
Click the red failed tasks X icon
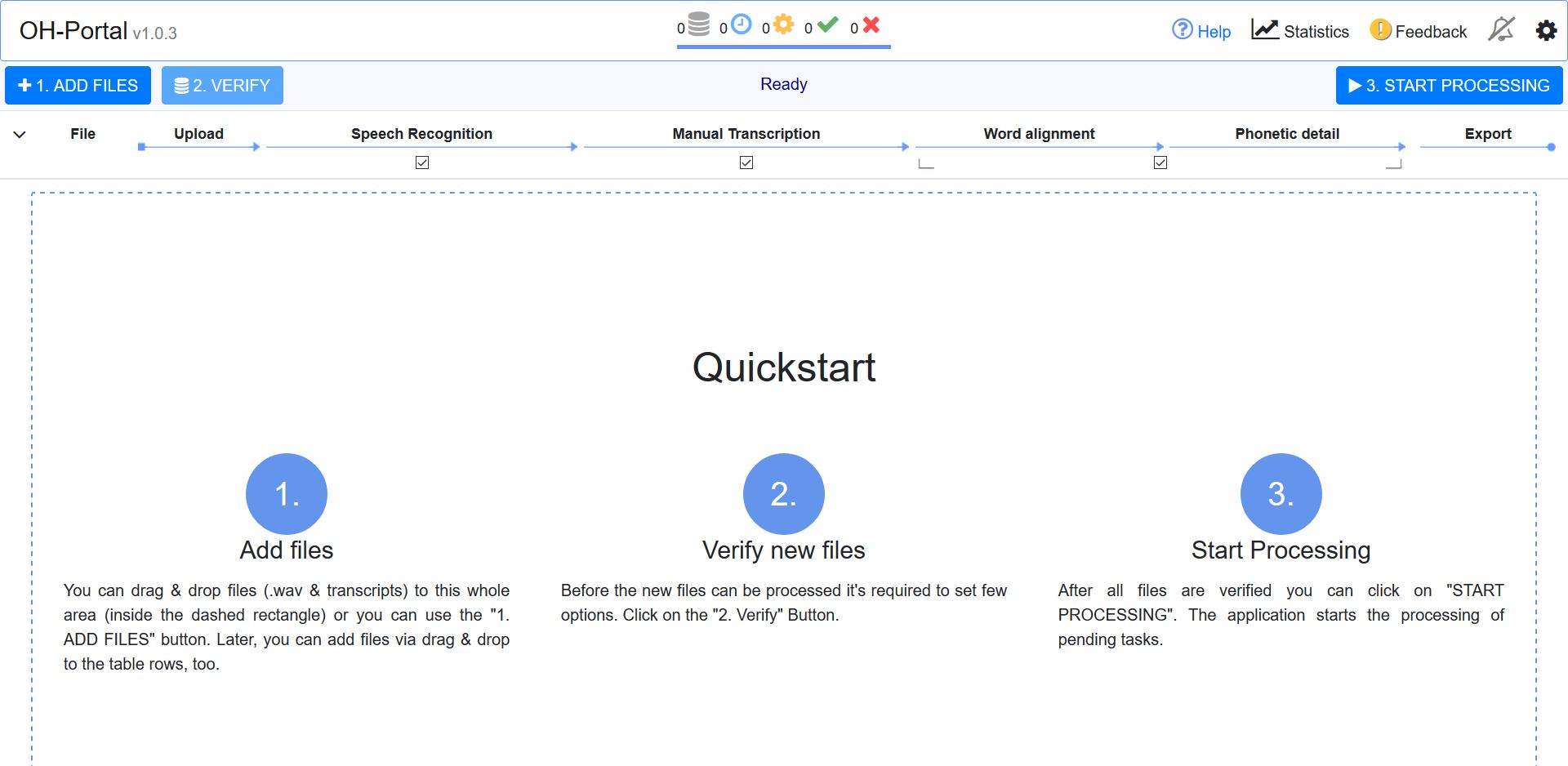point(871,25)
